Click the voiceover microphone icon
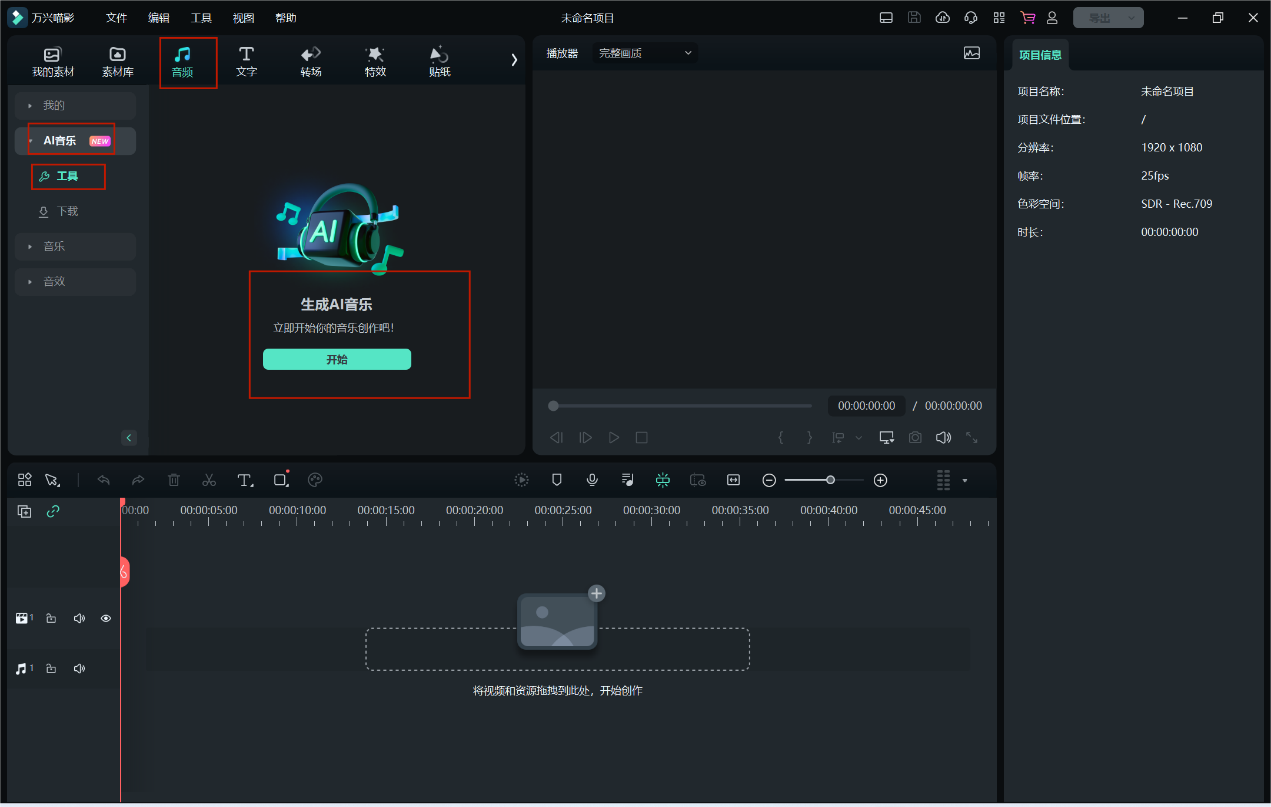Viewport: 1271px width, 807px height. 592,480
